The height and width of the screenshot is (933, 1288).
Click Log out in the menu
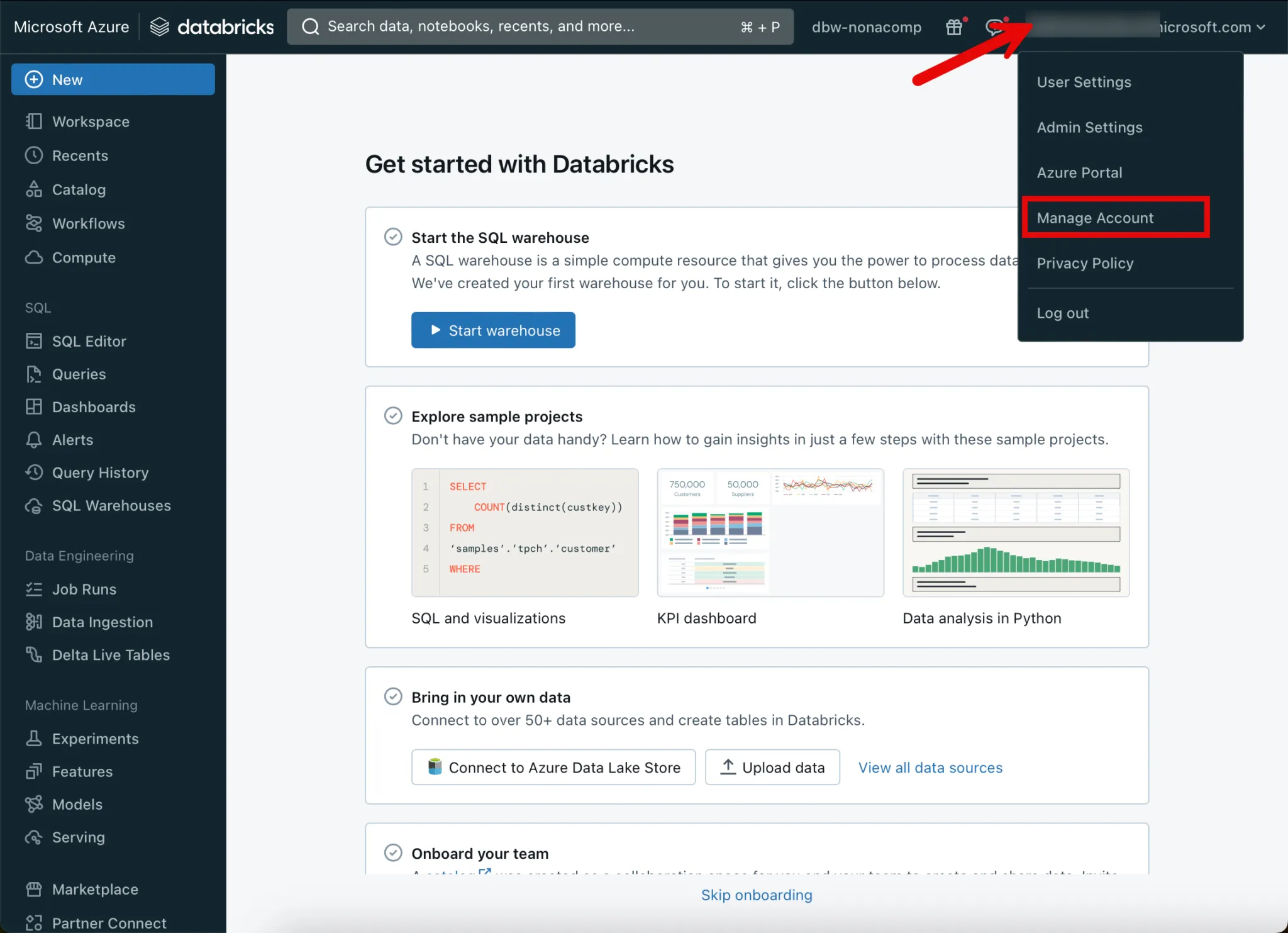[1062, 313]
